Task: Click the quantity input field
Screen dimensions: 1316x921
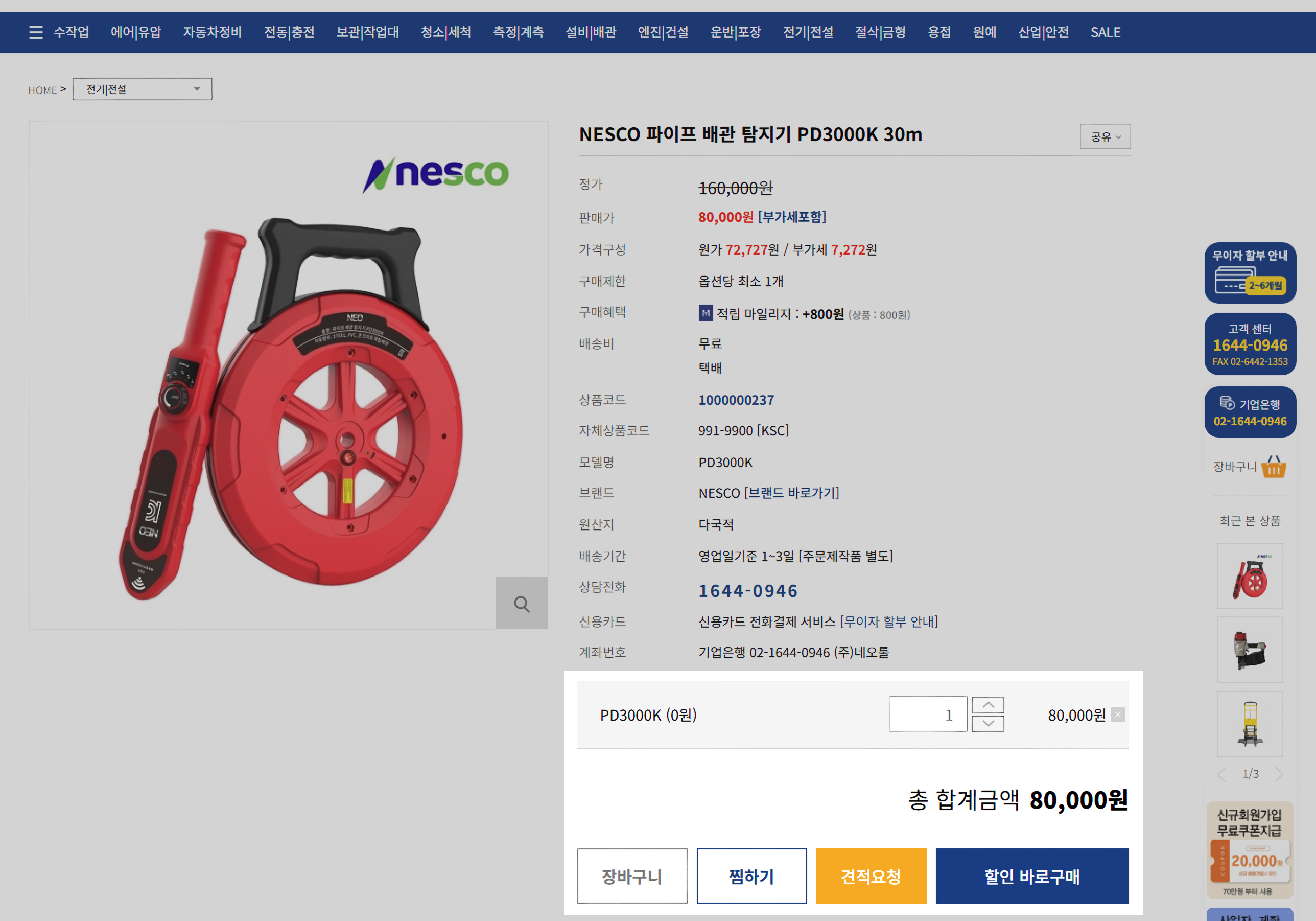Action: pos(927,714)
